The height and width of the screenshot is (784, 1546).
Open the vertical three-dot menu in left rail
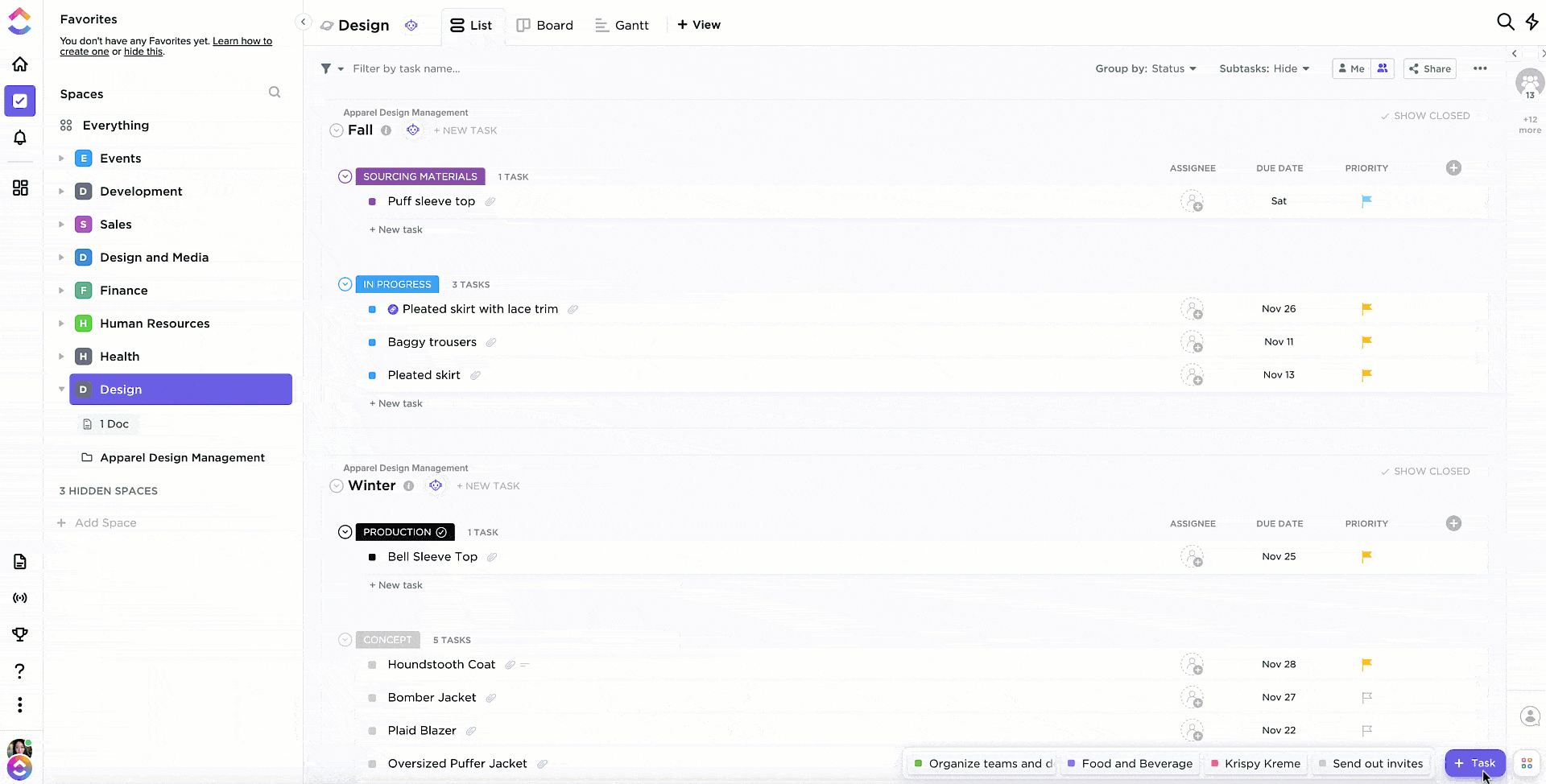[20, 705]
